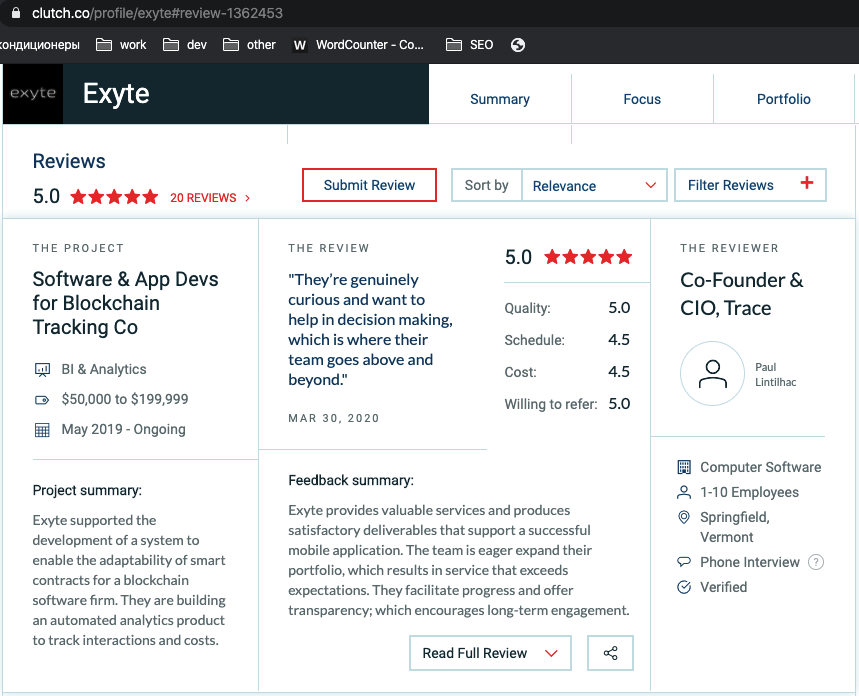Click the MAR 30, 2020 review date
The width and height of the screenshot is (859, 696).
point(334,418)
